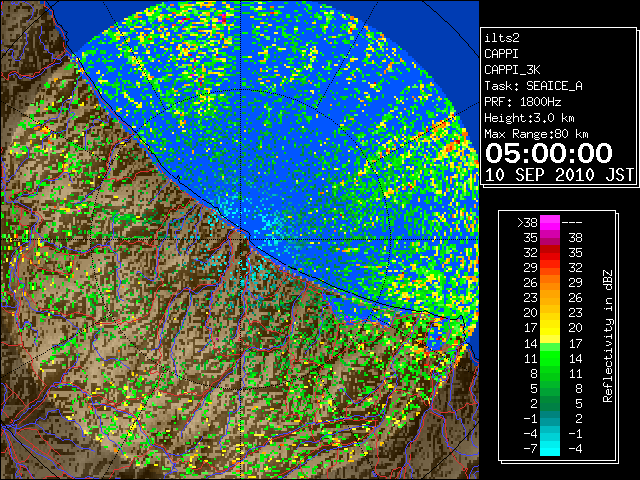Pick the cyan swatch beside '-7'
Viewport: 640px width, 480px height.
click(550, 448)
